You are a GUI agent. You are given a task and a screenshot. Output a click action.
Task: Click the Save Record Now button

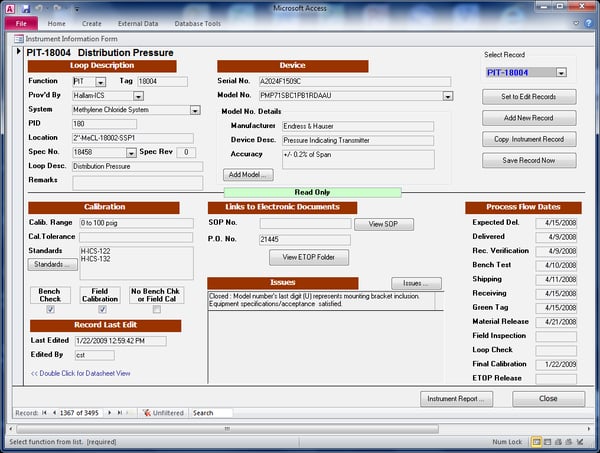[x=529, y=160]
